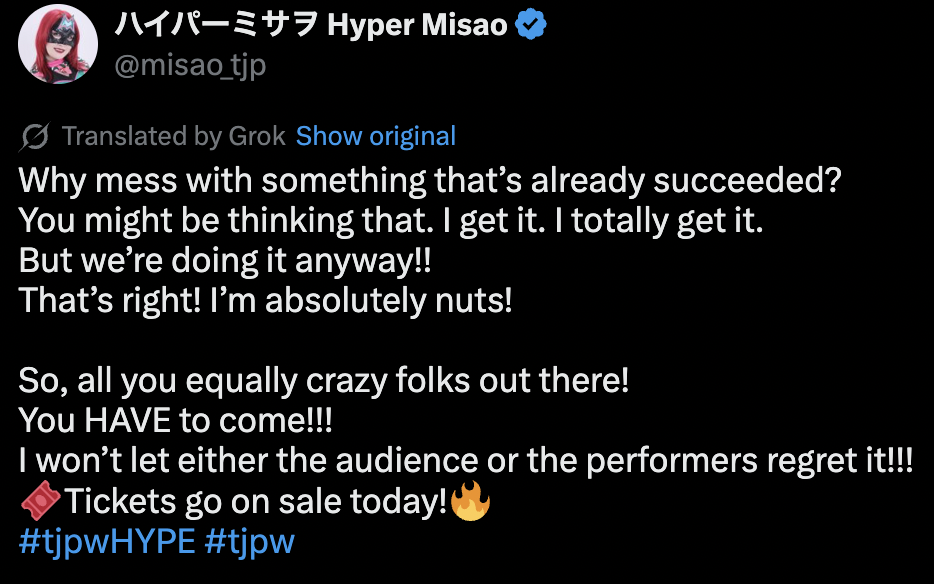Click the 'Hyper Misao' English display name
The image size is (934, 584).
point(417,25)
